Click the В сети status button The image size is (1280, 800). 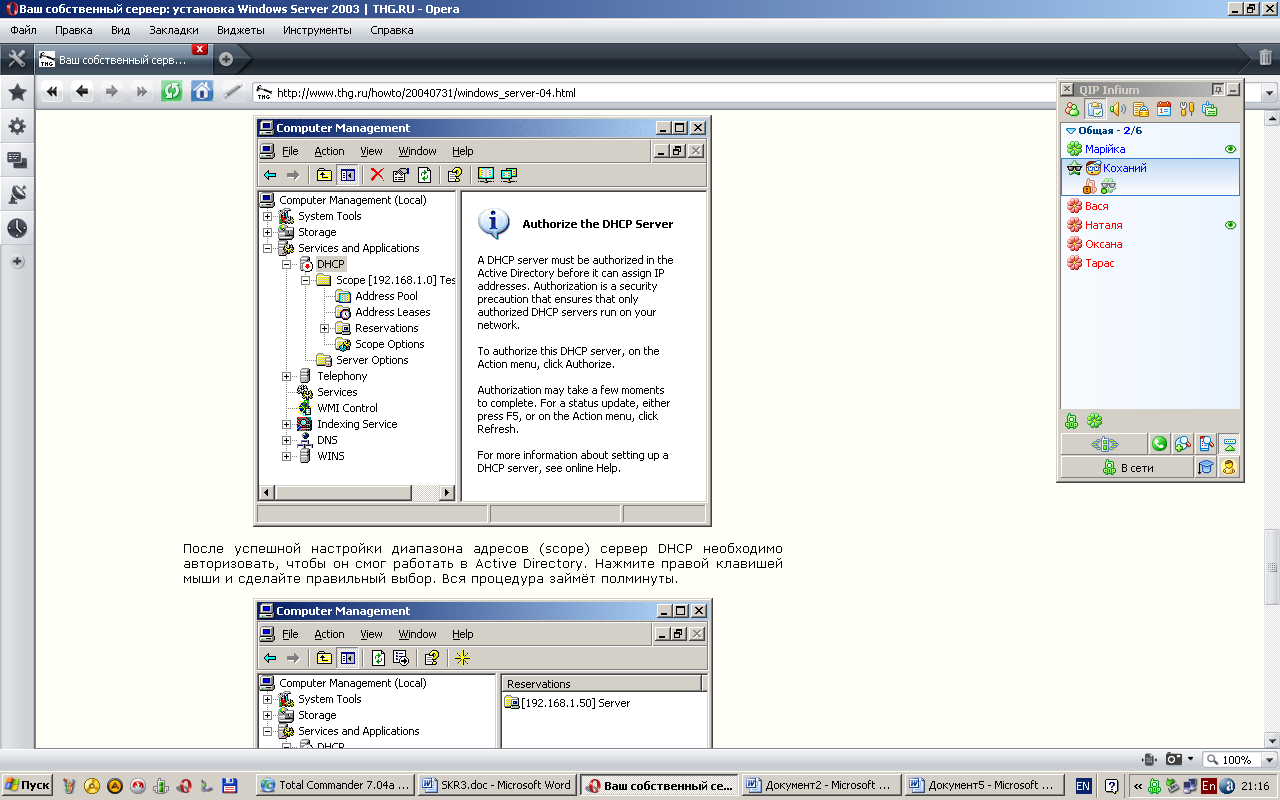point(1127,467)
